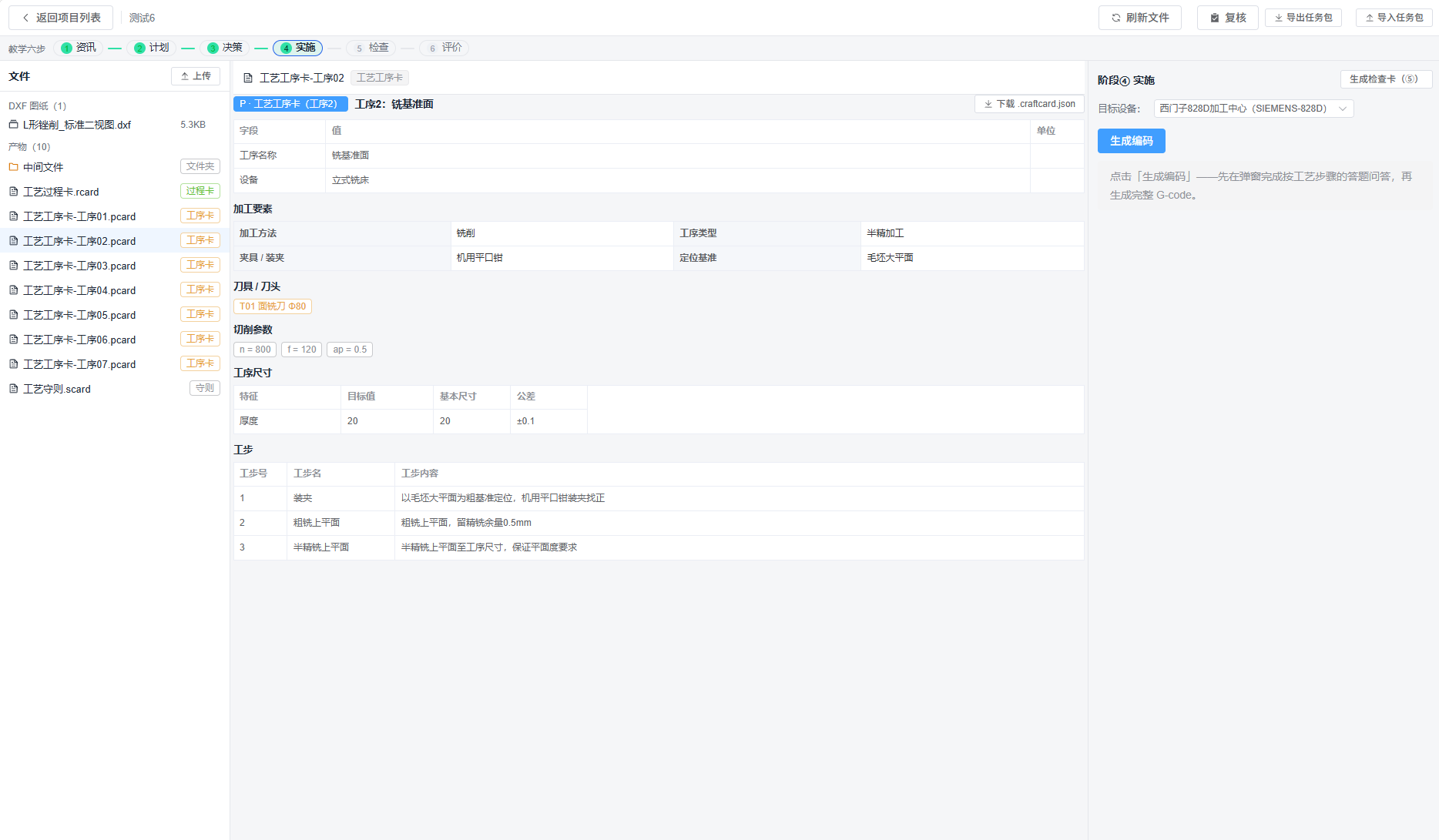This screenshot has height=840, width=1439.
Task: Download the .craftcard.json file
Action: 1030,104
